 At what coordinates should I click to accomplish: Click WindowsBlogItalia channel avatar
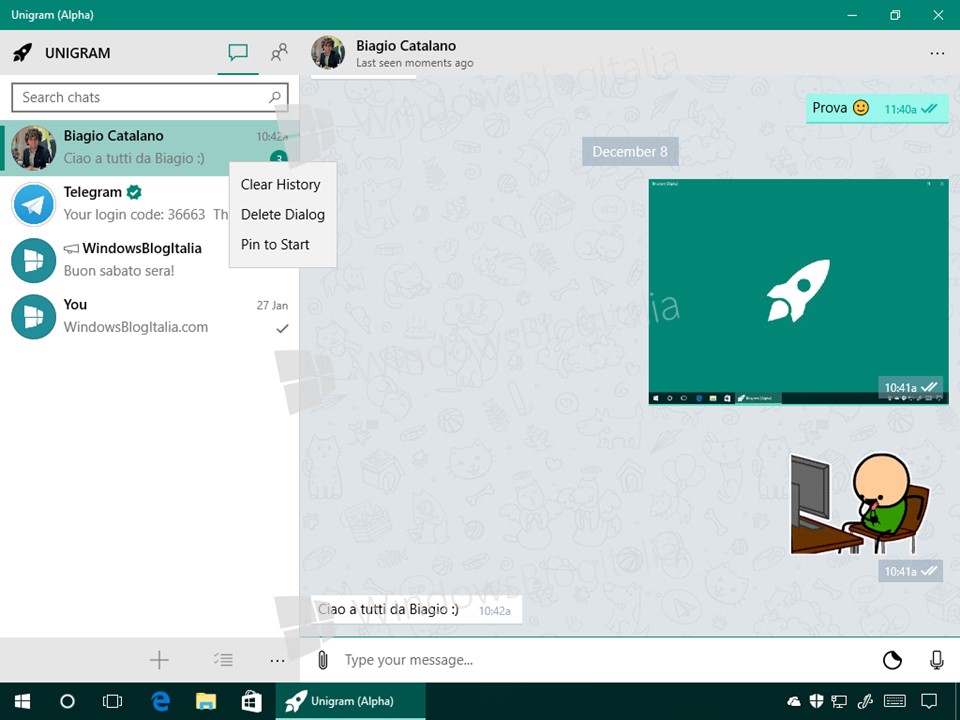tap(34, 260)
